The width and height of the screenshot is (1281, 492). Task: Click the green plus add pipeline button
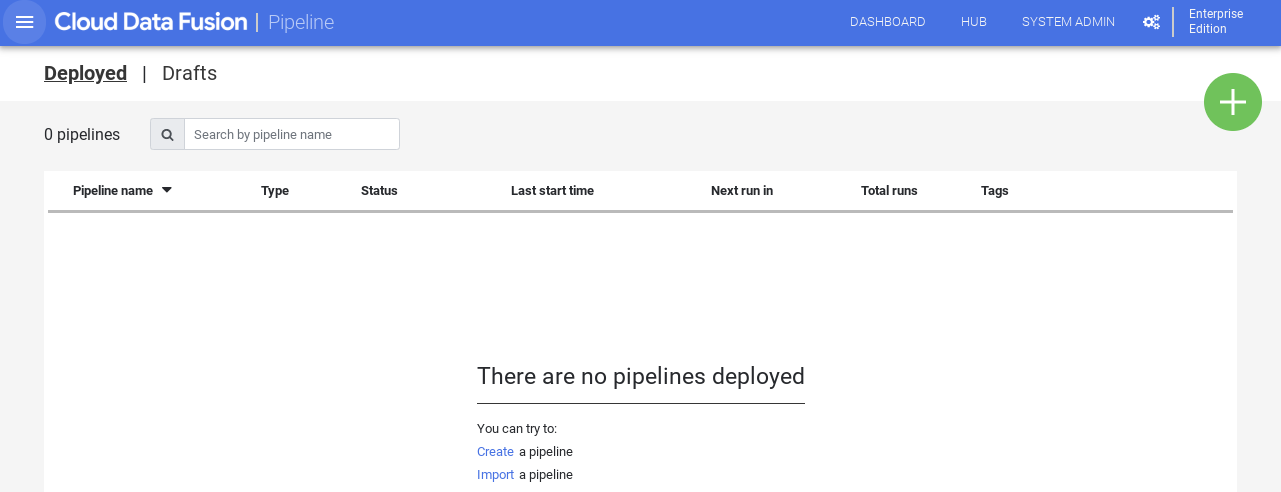(1232, 102)
